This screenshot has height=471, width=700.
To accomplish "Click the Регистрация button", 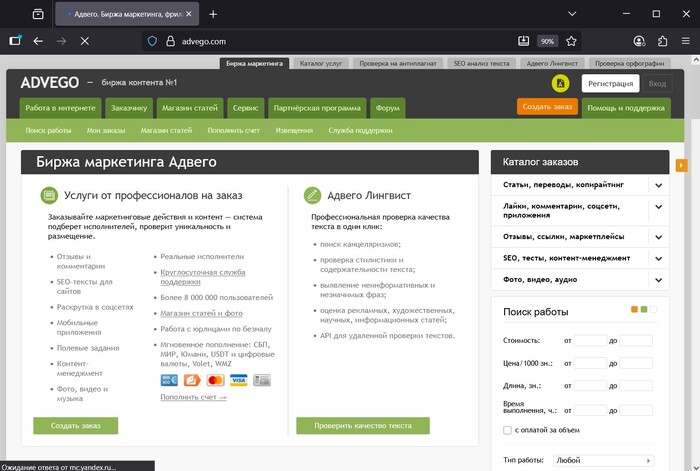I will 610,83.
